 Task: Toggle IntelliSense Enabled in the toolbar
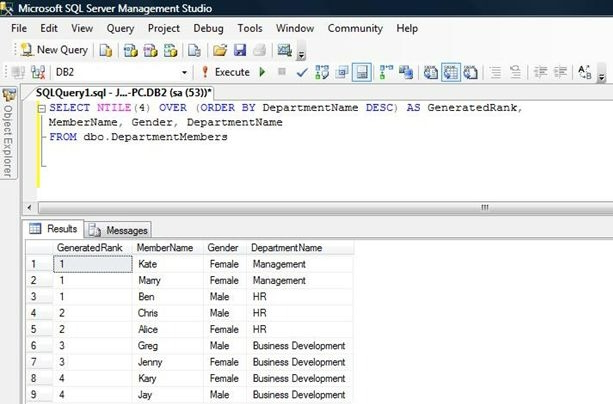pyautogui.click(x=362, y=72)
